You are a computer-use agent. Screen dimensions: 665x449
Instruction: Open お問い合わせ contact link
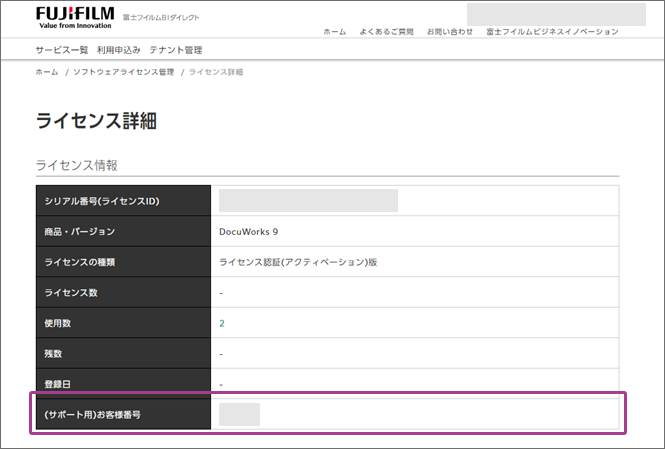pos(450,32)
